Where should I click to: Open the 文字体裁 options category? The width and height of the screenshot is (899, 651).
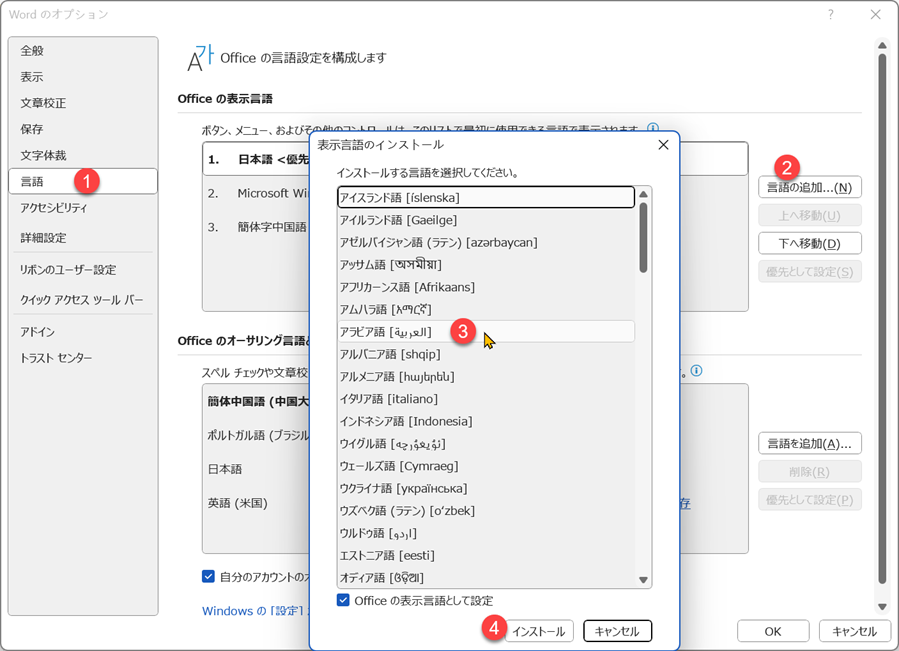83,155
